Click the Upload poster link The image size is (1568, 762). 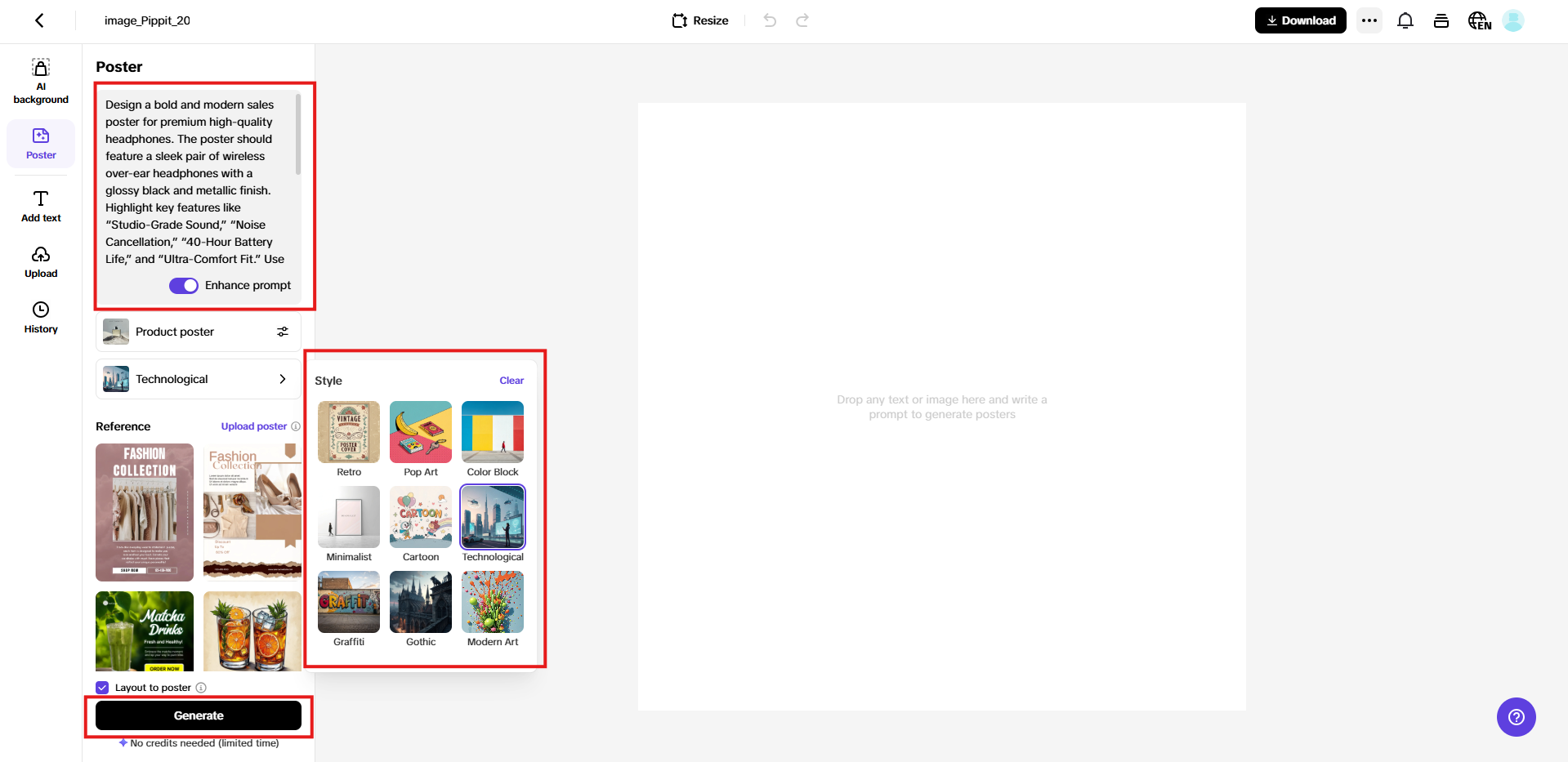pyautogui.click(x=253, y=426)
